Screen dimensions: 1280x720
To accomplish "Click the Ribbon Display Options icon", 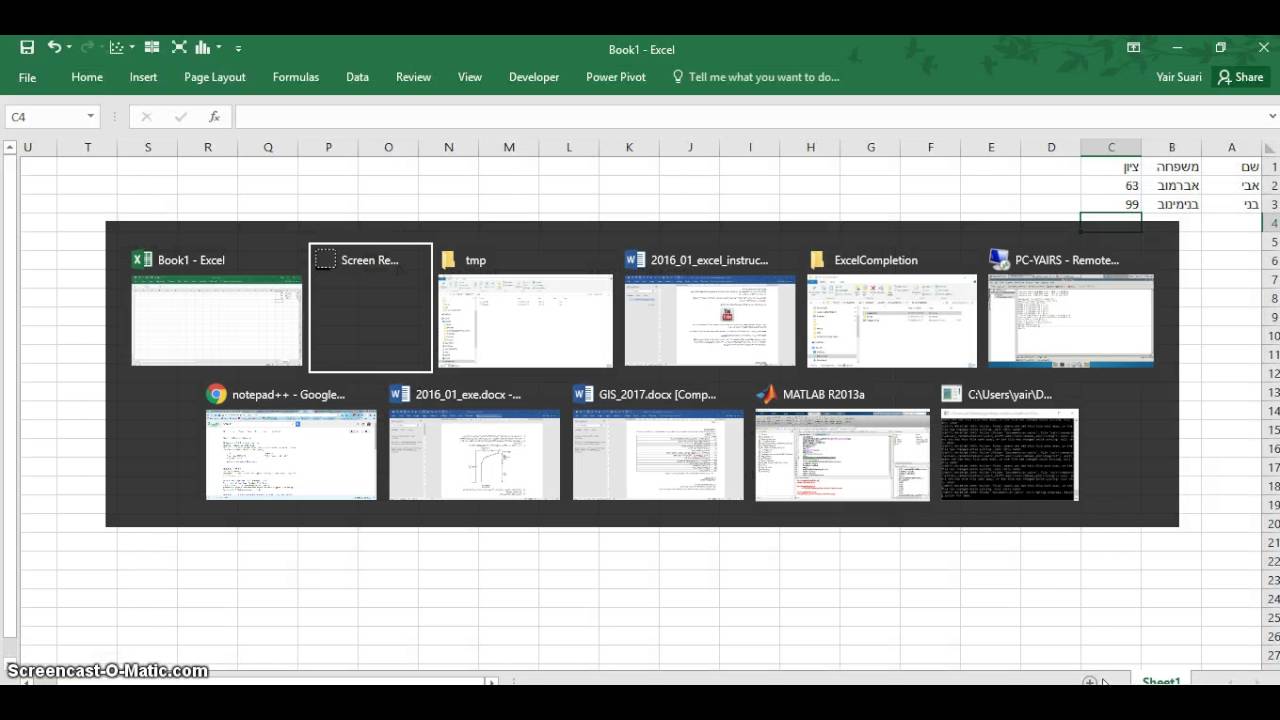I will (x=1133, y=48).
